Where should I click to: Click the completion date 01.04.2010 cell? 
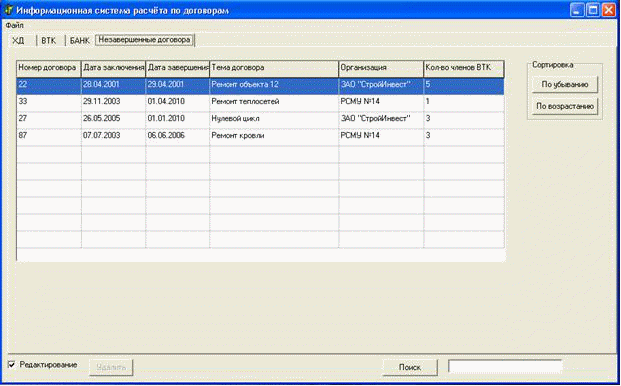pyautogui.click(x=177, y=103)
